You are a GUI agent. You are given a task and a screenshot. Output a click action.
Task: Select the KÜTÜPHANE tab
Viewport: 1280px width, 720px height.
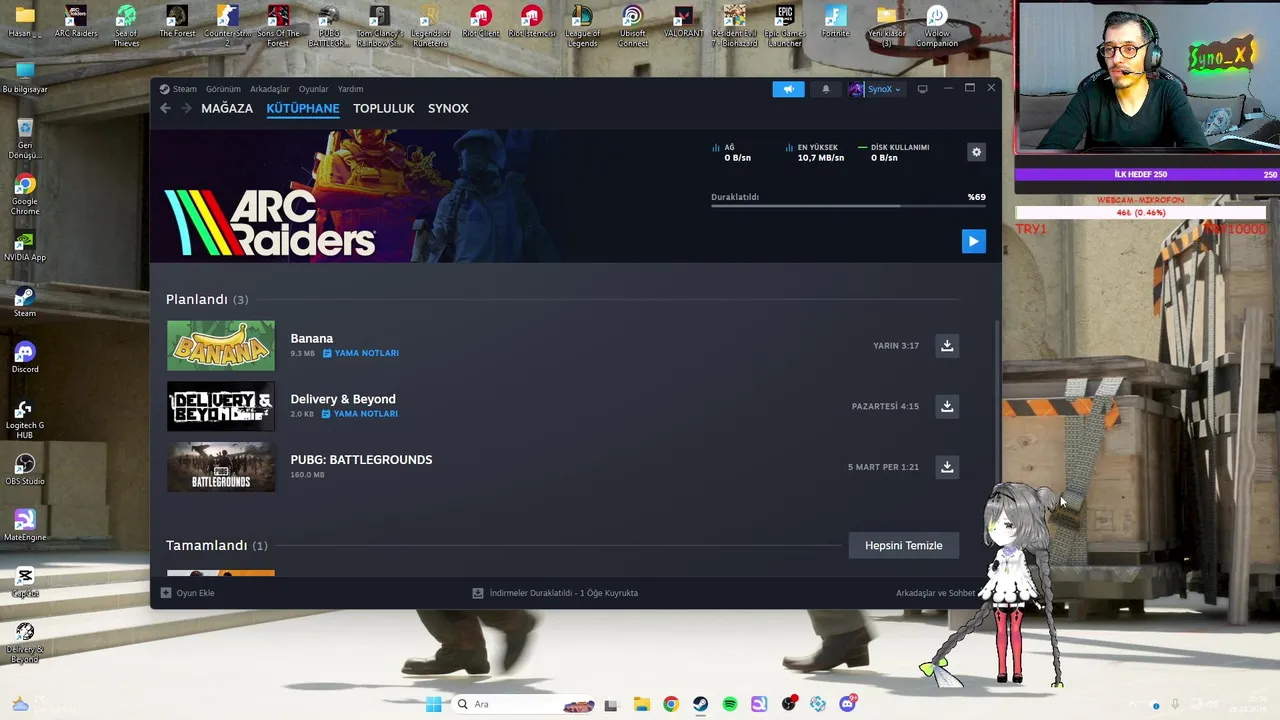point(303,108)
